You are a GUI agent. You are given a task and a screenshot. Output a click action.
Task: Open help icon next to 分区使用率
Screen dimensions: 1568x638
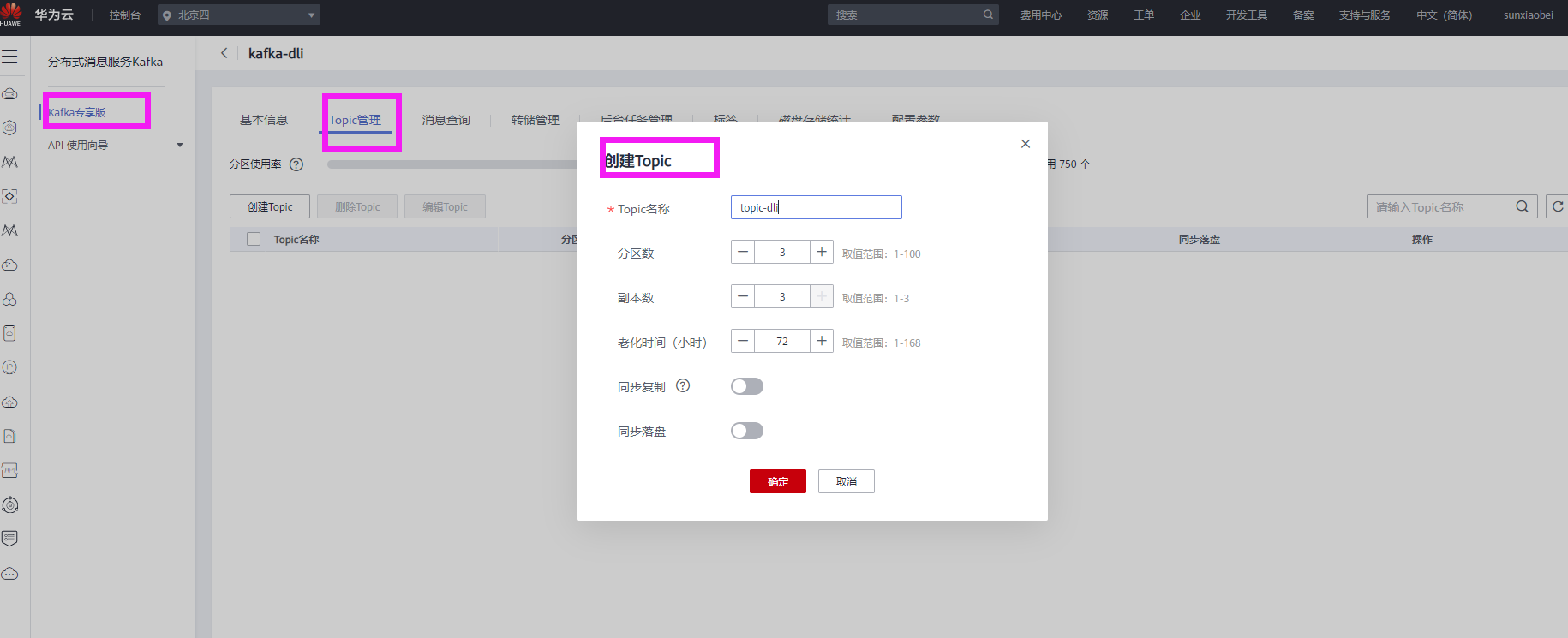(296, 164)
